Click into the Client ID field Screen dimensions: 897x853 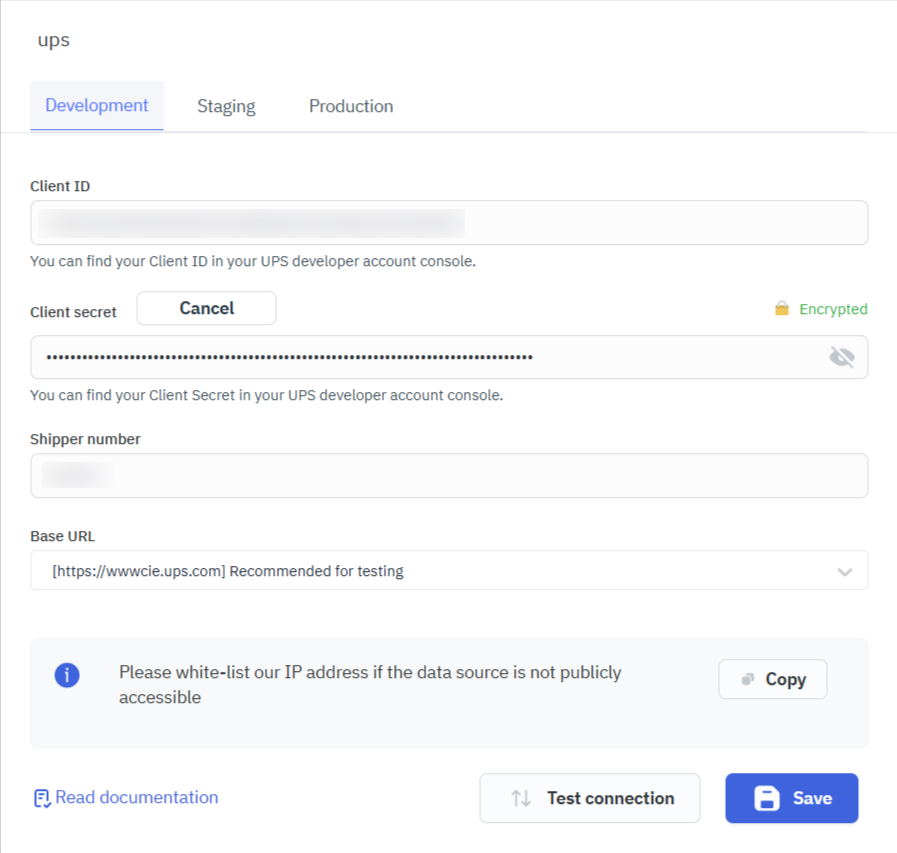(x=449, y=223)
